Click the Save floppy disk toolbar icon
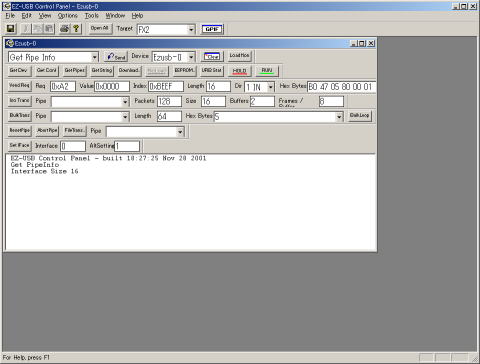Image resolution: width=480 pixels, height=364 pixels. pyautogui.click(x=10, y=29)
